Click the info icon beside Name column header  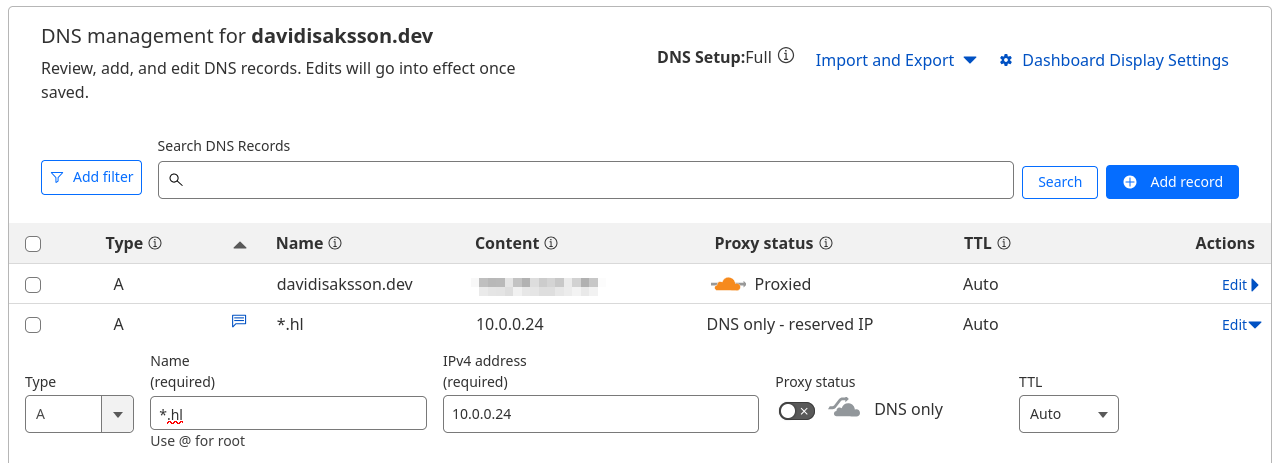(335, 243)
